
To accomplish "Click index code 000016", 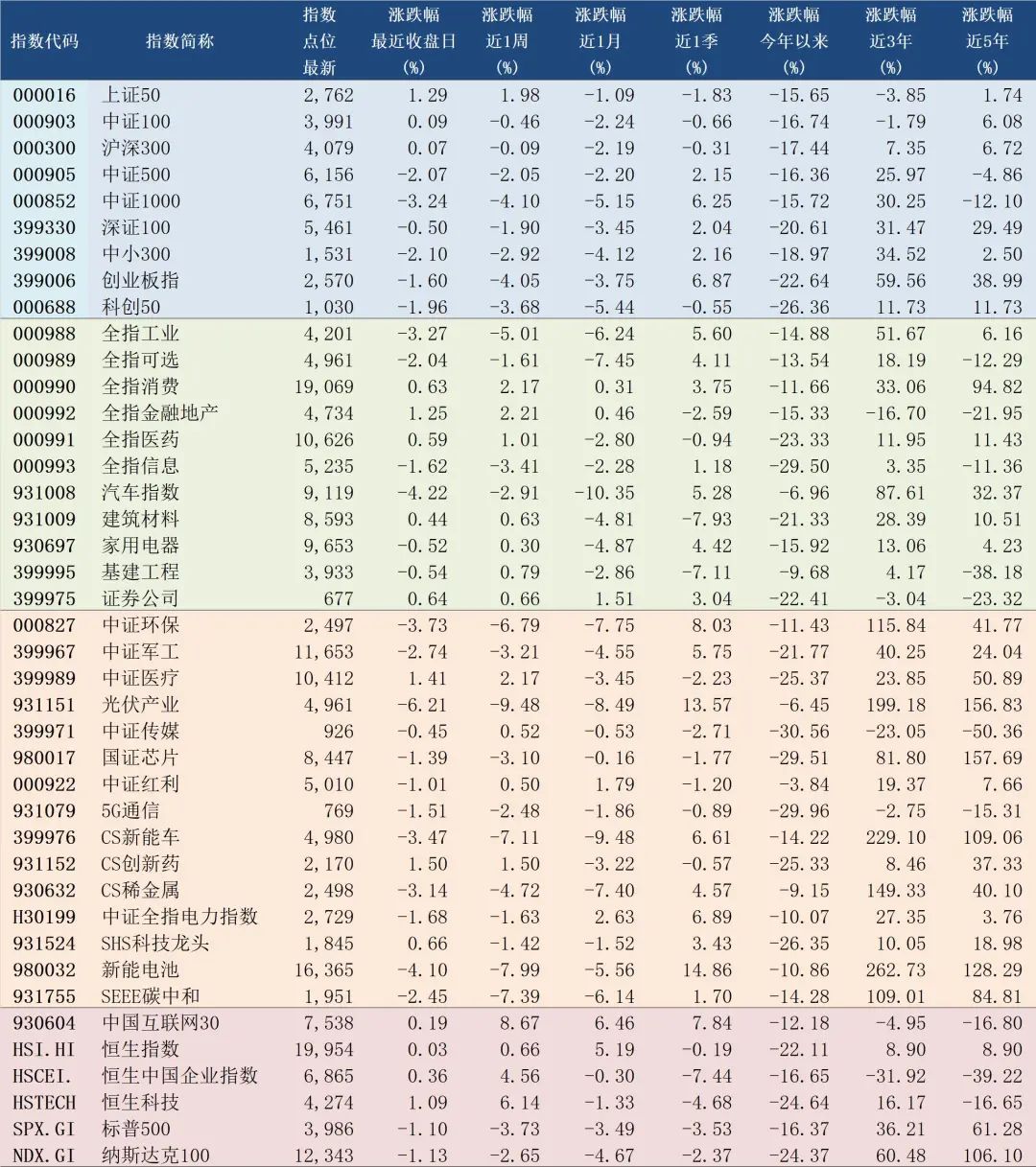I will 44,95.
